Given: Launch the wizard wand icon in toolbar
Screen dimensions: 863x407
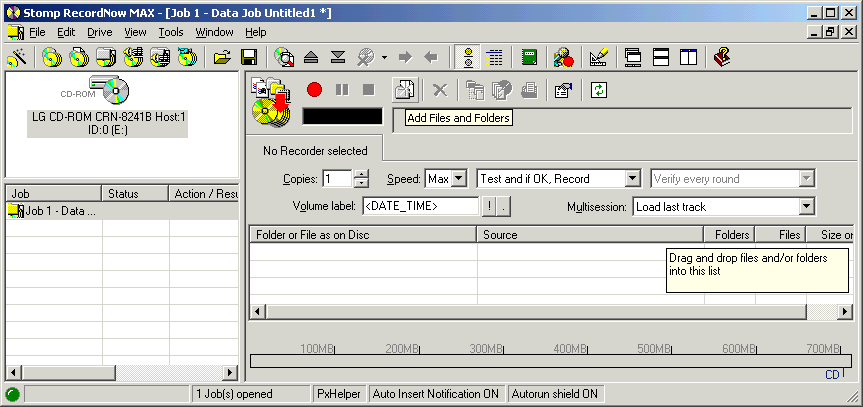Looking at the screenshot, I should click(16, 57).
